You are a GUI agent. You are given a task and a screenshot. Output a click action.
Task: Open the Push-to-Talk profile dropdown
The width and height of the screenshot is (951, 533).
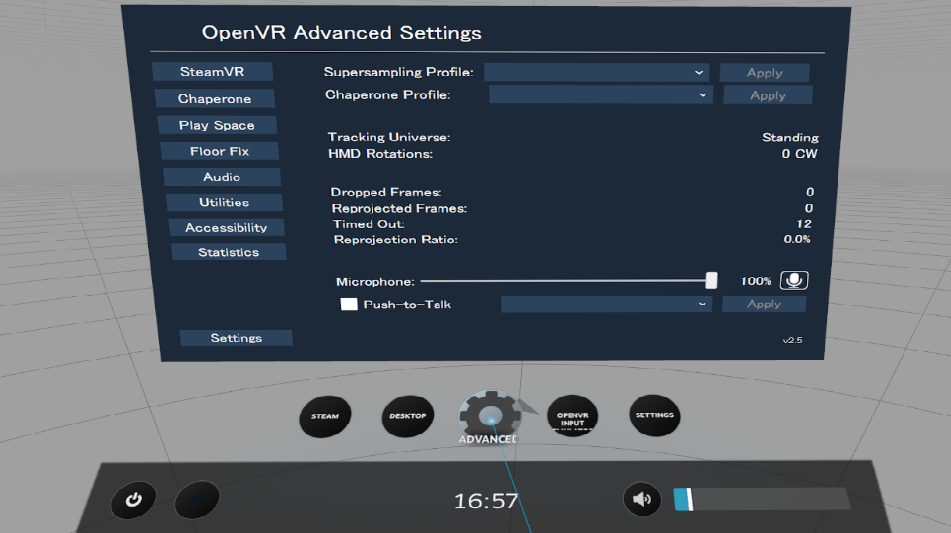(x=606, y=304)
